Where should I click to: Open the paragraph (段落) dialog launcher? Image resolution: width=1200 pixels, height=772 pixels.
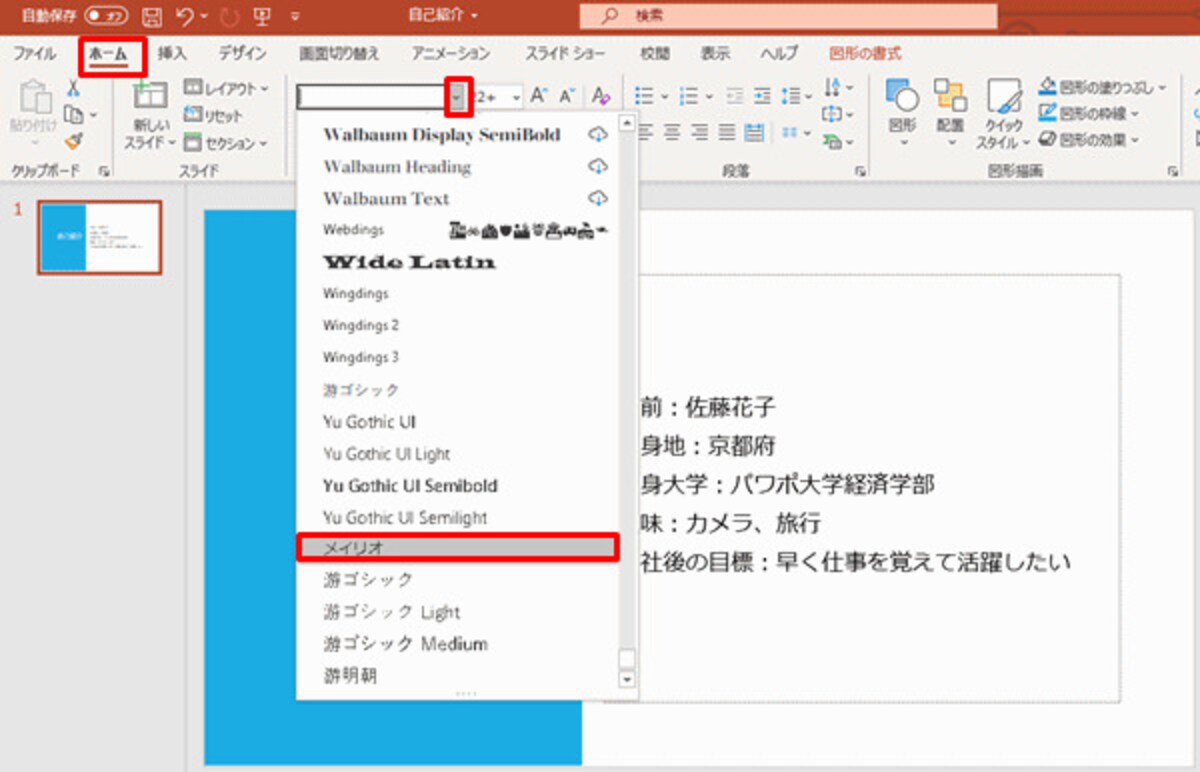pyautogui.click(x=860, y=172)
